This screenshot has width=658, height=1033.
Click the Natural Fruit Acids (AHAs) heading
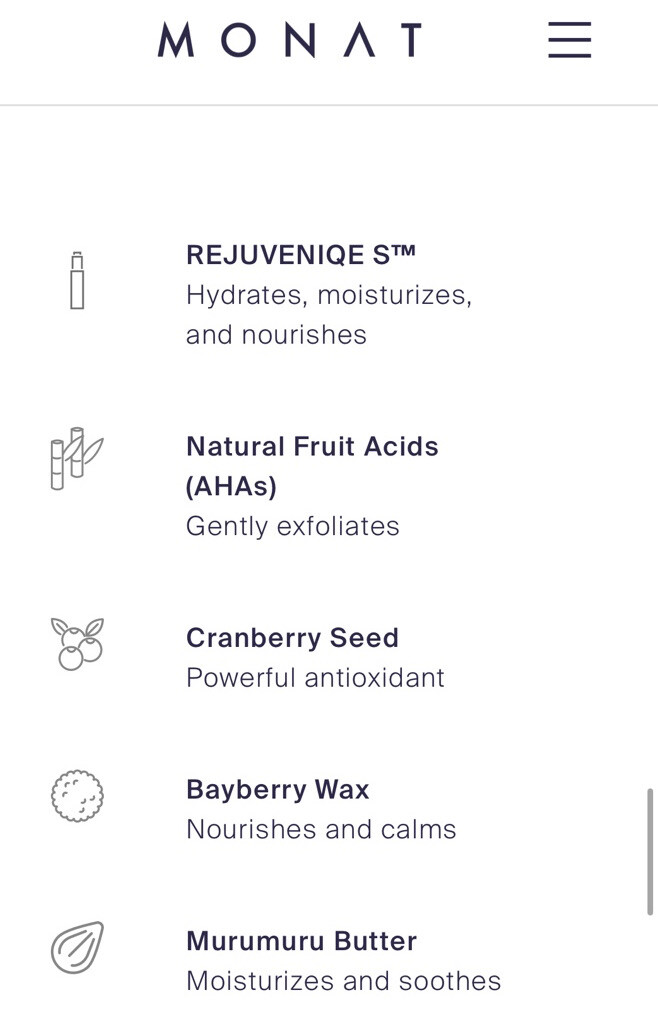tap(312, 466)
